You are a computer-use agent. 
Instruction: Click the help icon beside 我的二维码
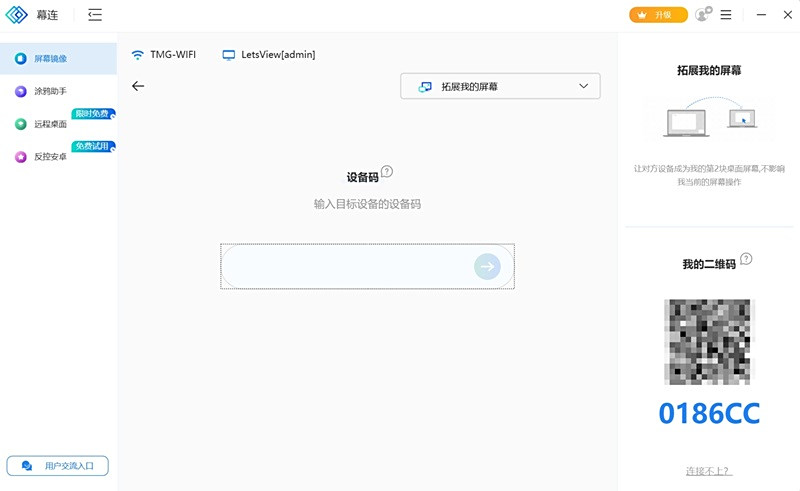(746, 259)
